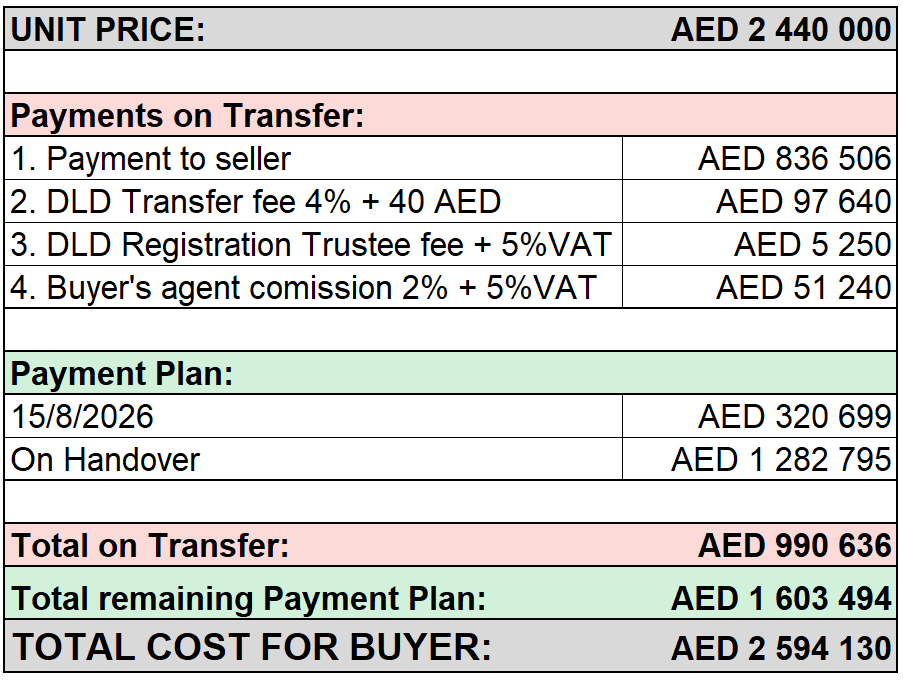Select the AED 51 240 amount cell
This screenshot has height=680, width=903.
tap(760, 287)
